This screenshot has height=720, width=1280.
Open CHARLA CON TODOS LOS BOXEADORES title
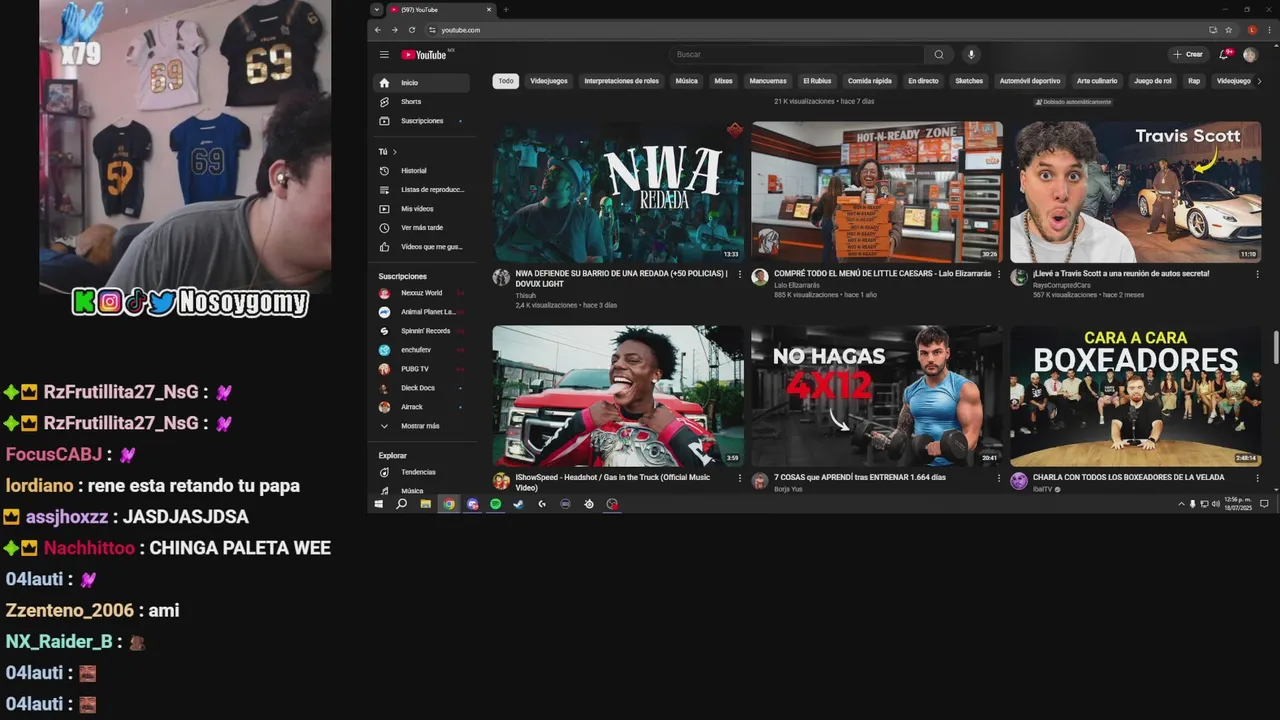click(x=1128, y=478)
